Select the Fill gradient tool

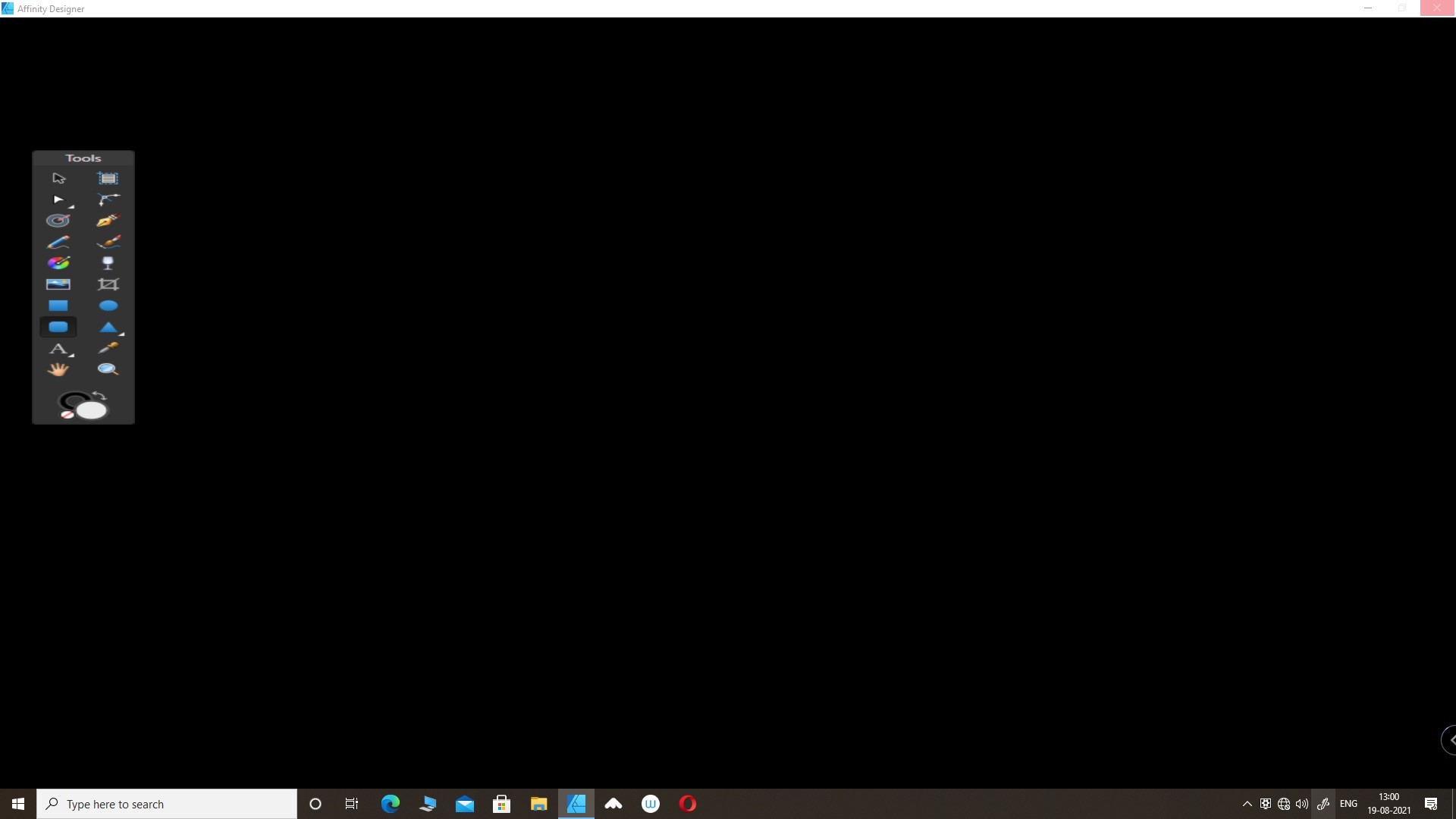coord(58,263)
